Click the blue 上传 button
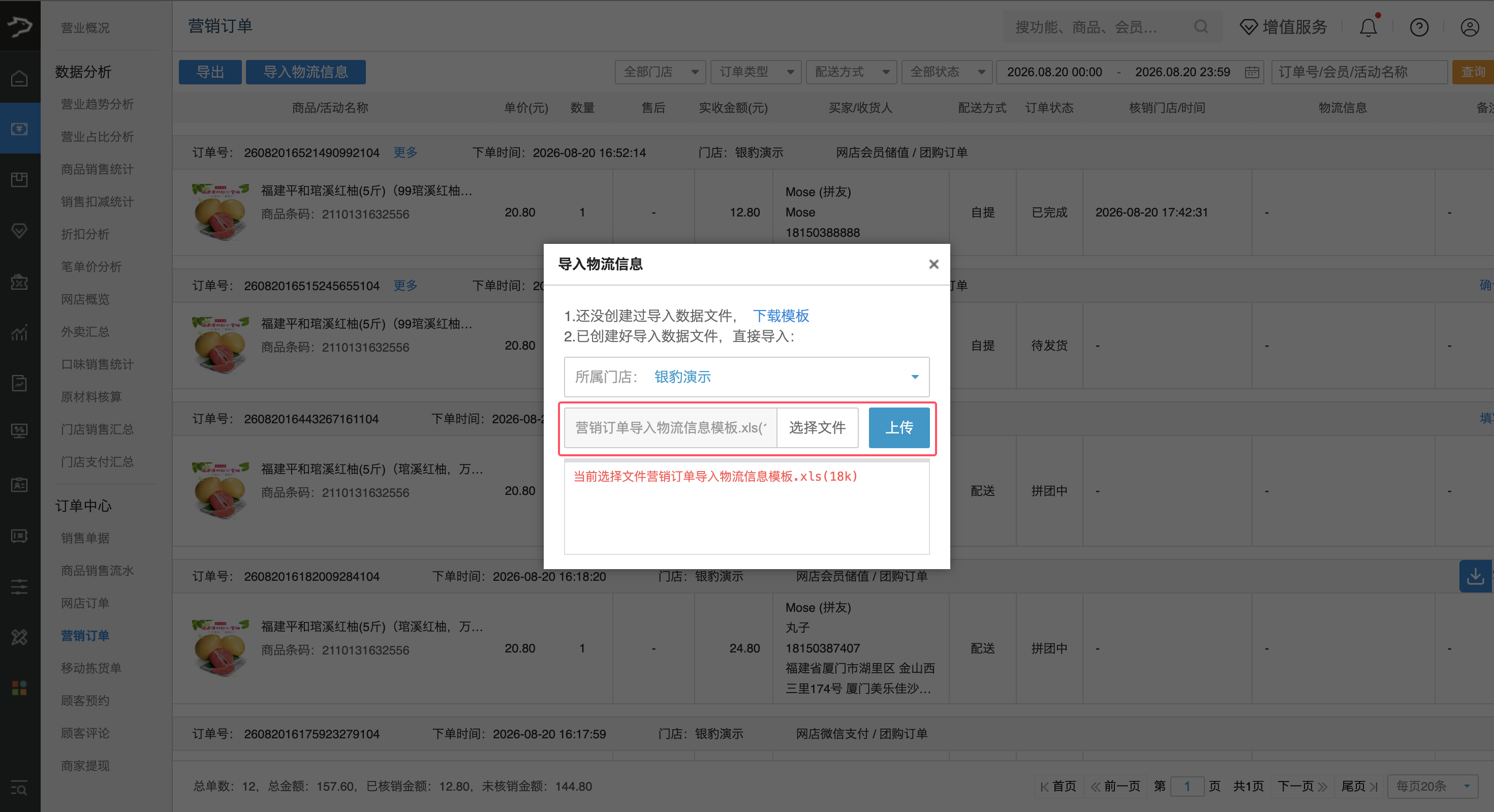 (899, 427)
